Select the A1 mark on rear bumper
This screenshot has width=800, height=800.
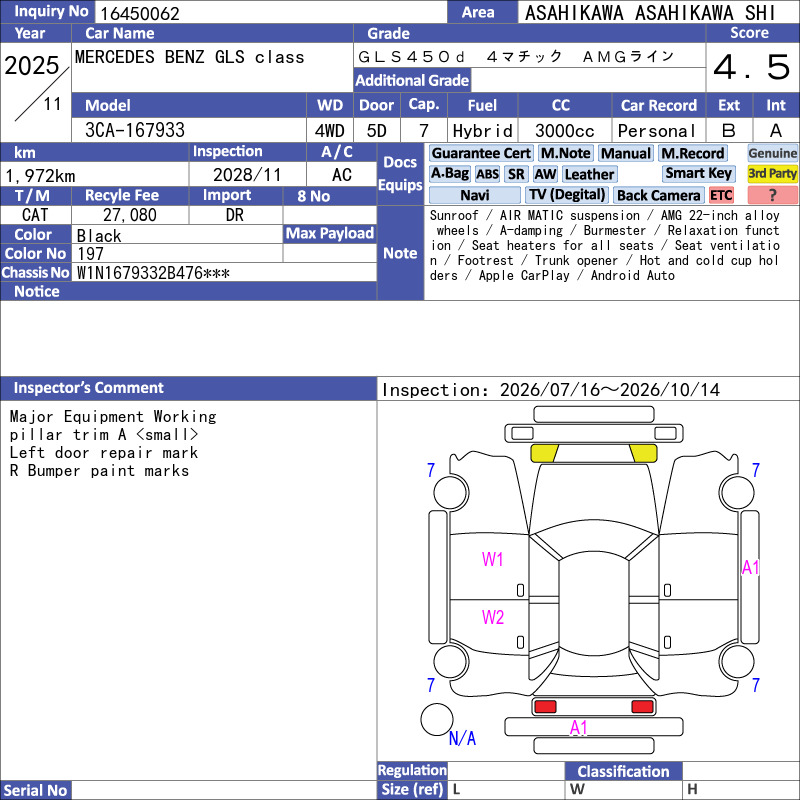[x=579, y=728]
